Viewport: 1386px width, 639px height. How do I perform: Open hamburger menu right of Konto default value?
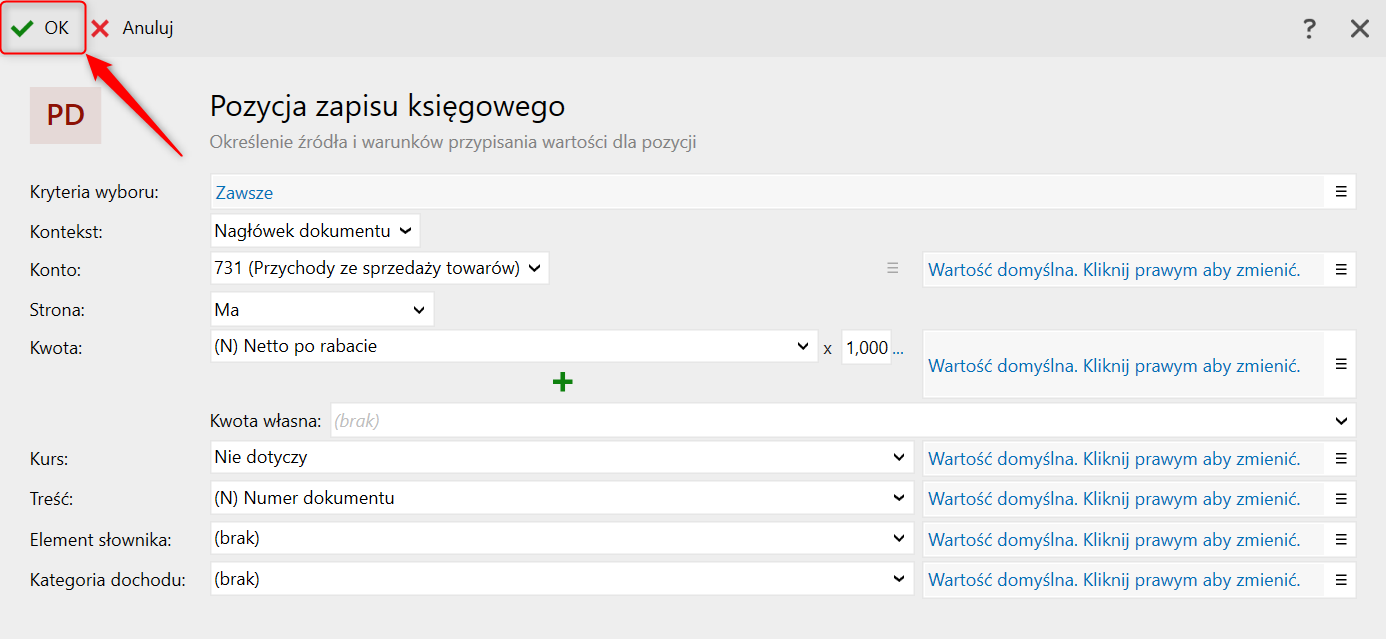click(x=1341, y=270)
